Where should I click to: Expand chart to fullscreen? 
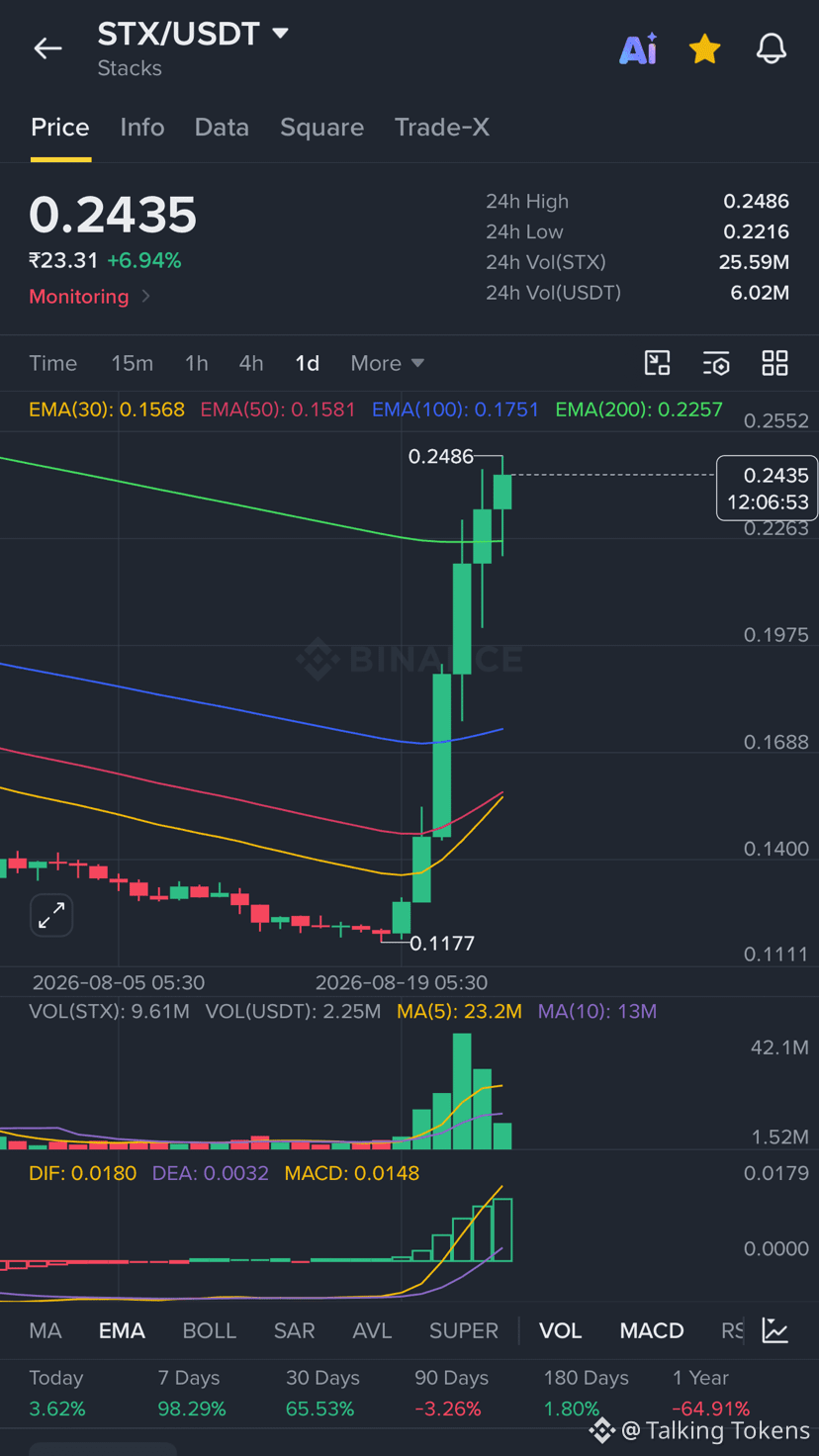click(x=51, y=915)
